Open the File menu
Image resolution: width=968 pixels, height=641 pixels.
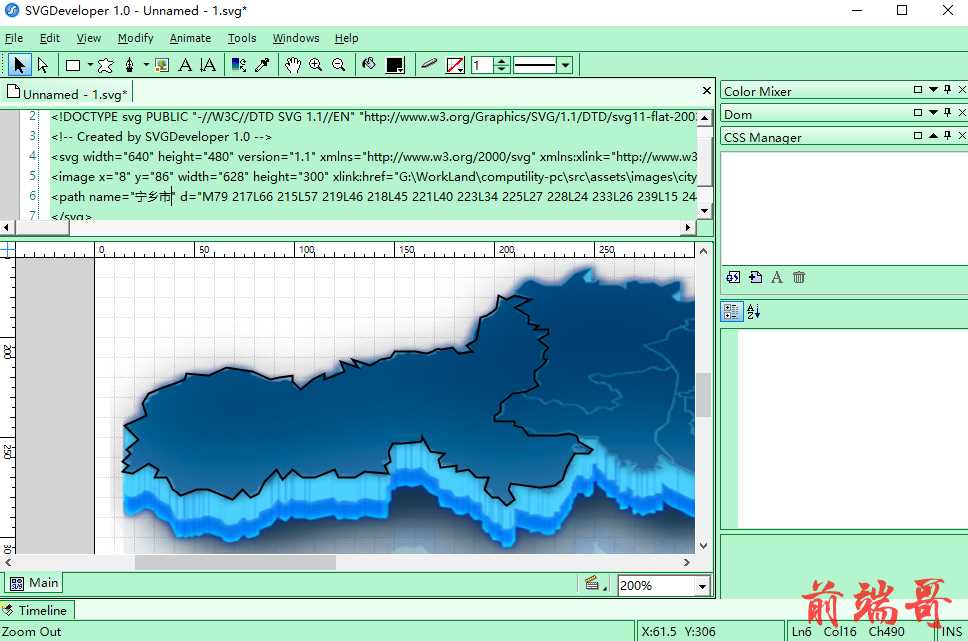[x=14, y=38]
